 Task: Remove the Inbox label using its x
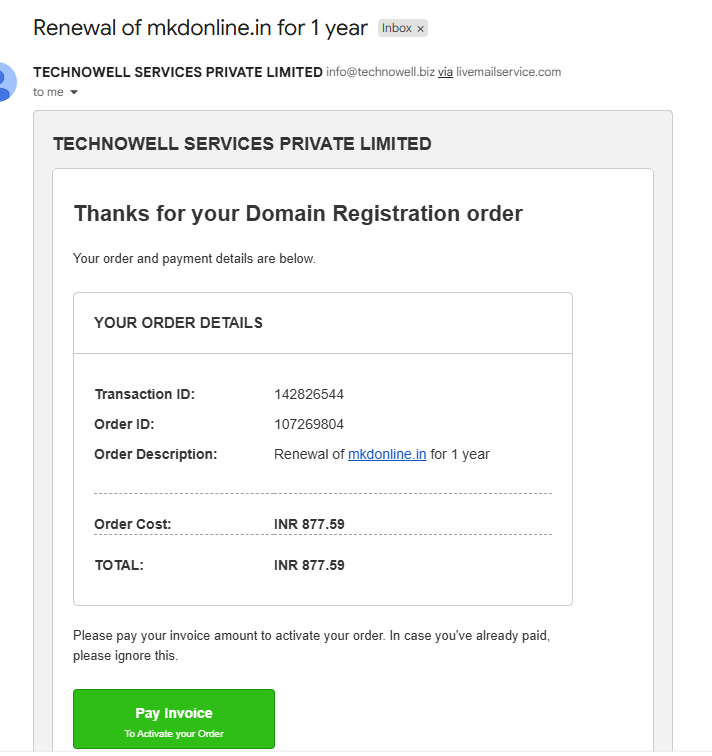tap(420, 29)
